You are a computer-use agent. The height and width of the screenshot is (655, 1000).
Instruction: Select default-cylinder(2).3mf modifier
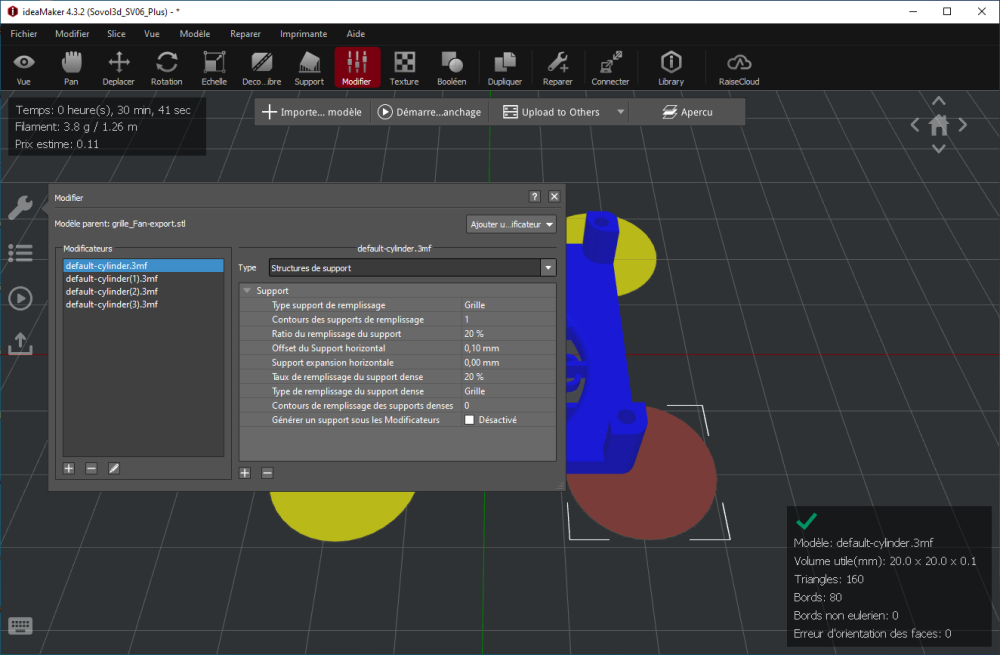143,291
